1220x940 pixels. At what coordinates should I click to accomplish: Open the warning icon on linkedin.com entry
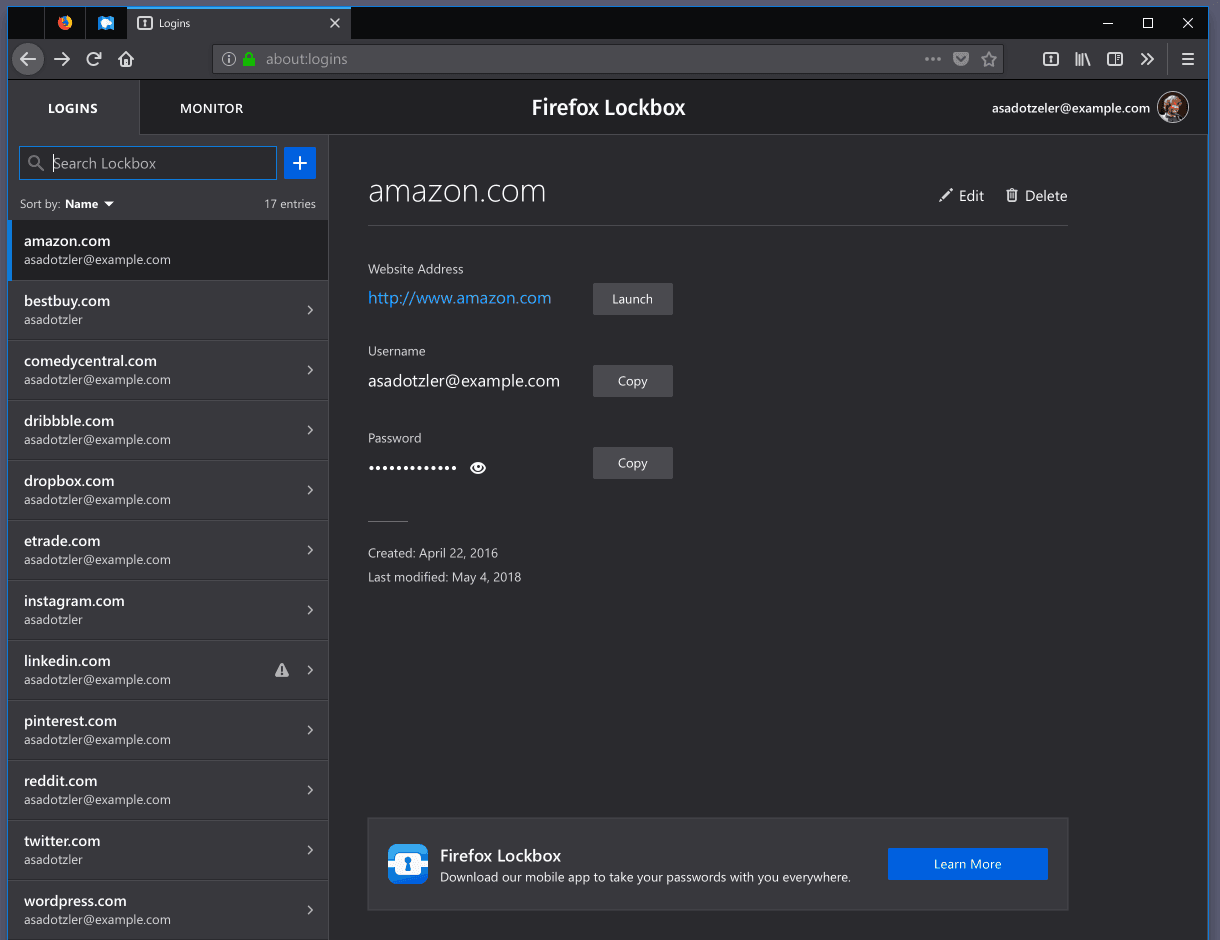281,670
